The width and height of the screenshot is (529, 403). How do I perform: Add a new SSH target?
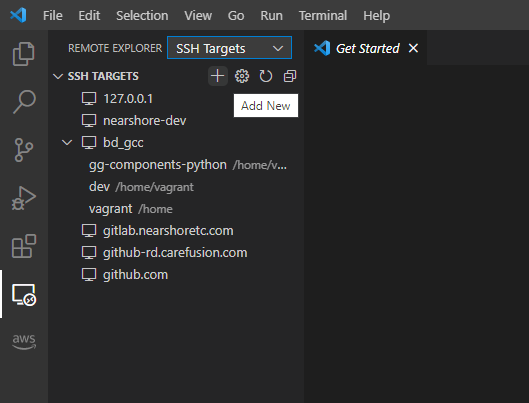(218, 76)
